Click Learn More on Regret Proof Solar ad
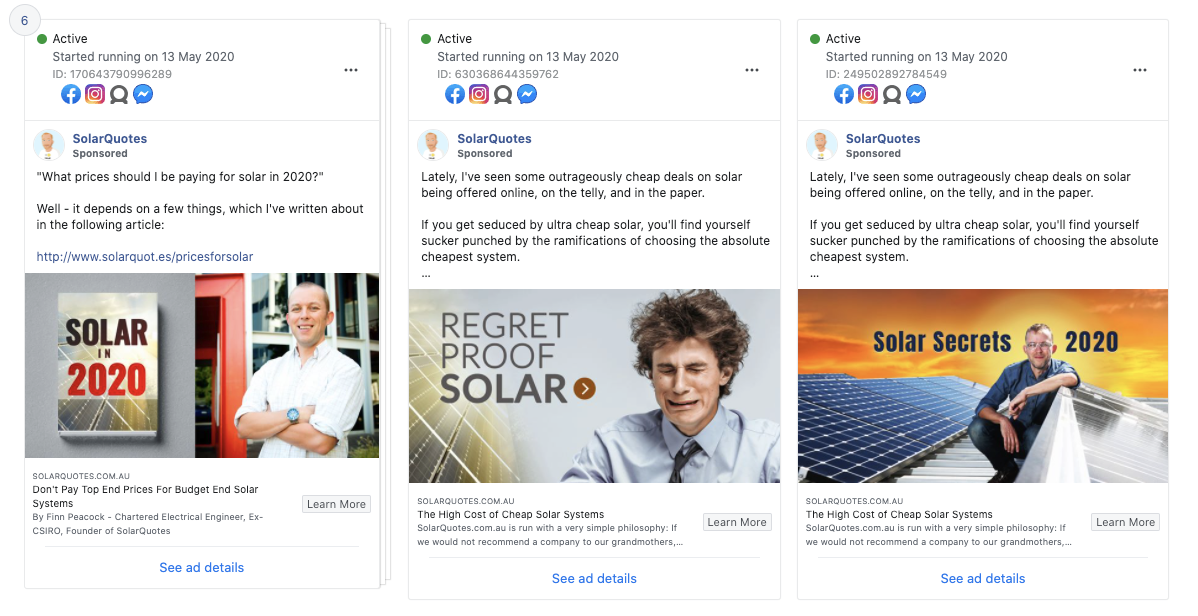Screen dimensions: 1198x616 click(x=737, y=523)
